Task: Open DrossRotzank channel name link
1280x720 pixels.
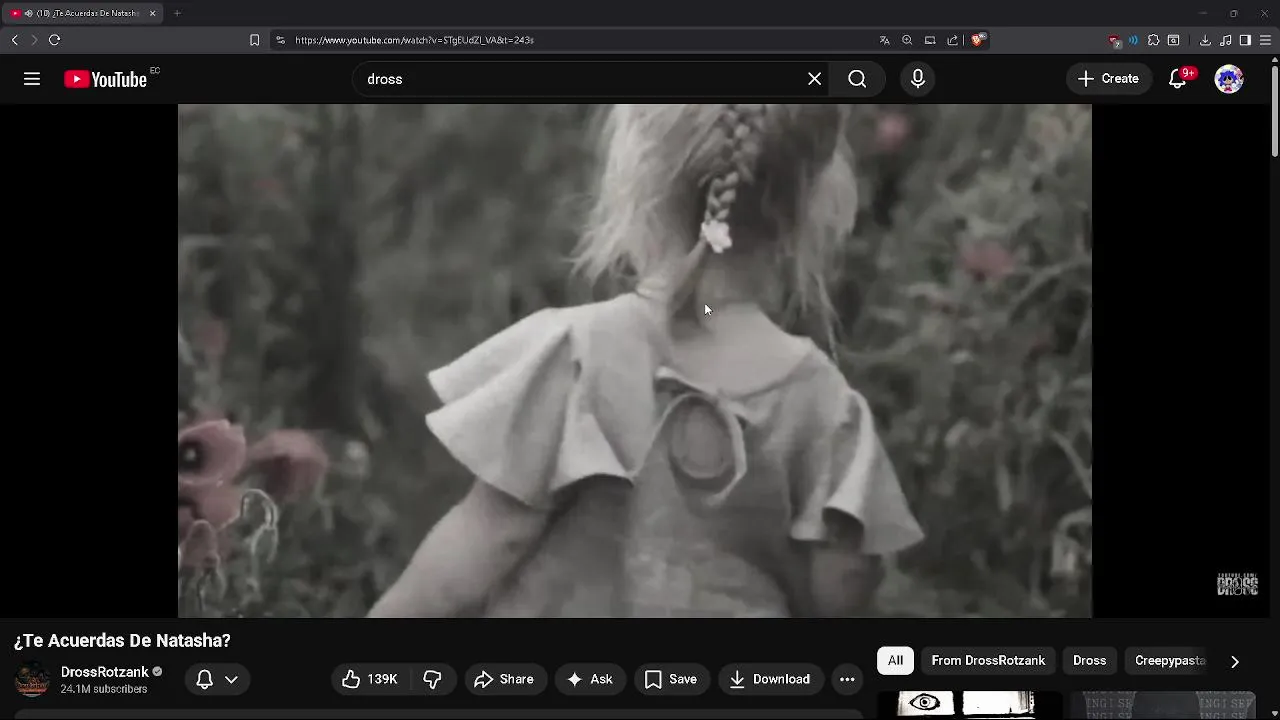Action: (x=105, y=672)
